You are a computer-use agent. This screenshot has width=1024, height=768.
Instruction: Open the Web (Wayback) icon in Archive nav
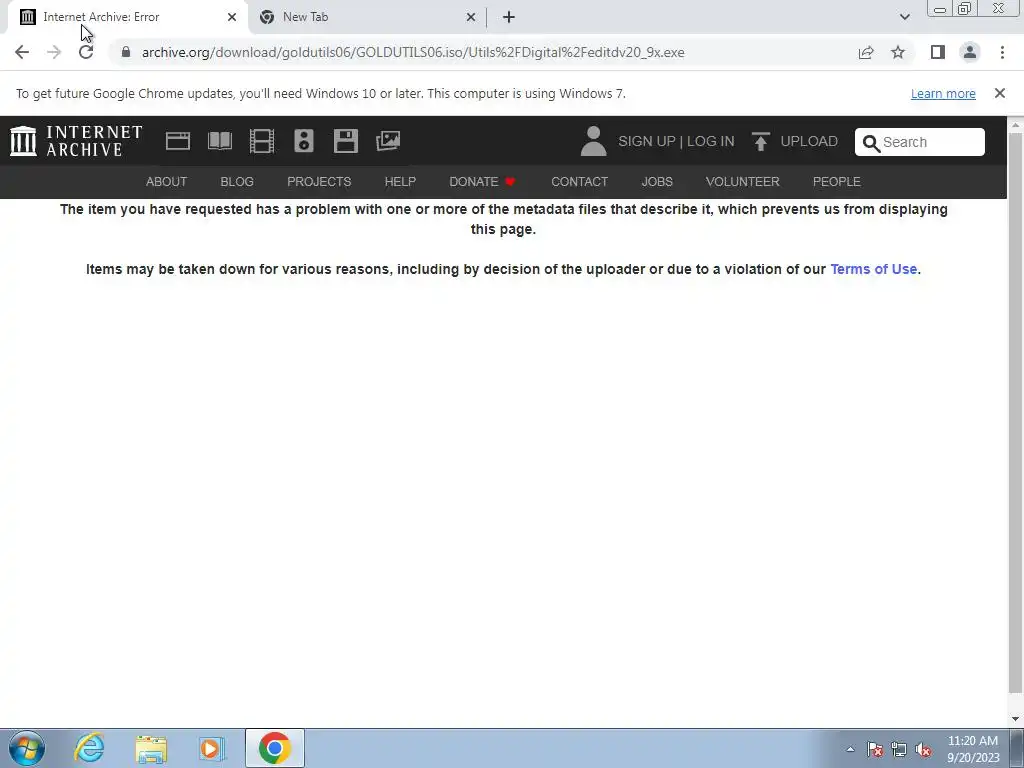[x=178, y=141]
